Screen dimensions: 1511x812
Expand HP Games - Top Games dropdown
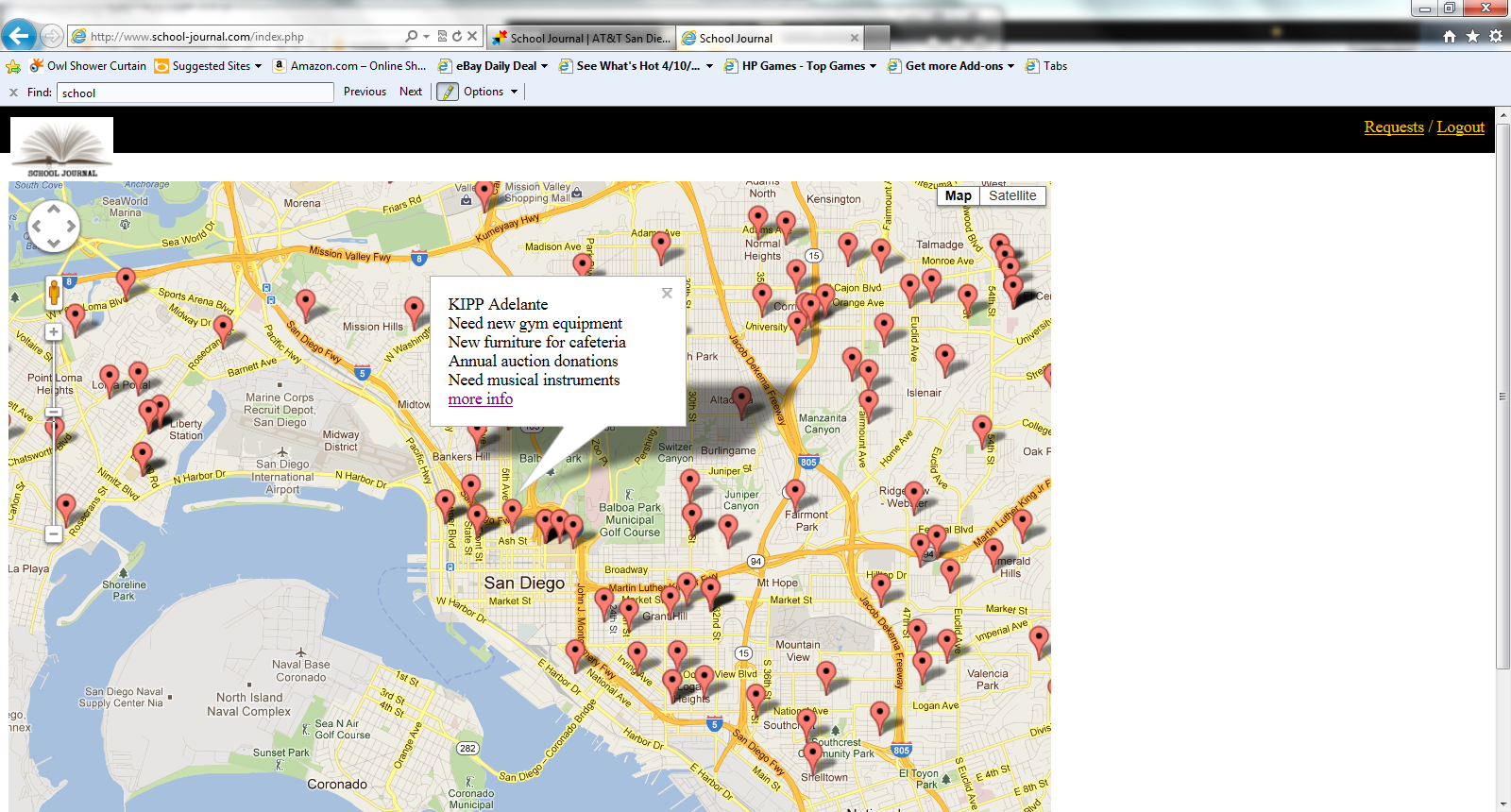(x=873, y=66)
